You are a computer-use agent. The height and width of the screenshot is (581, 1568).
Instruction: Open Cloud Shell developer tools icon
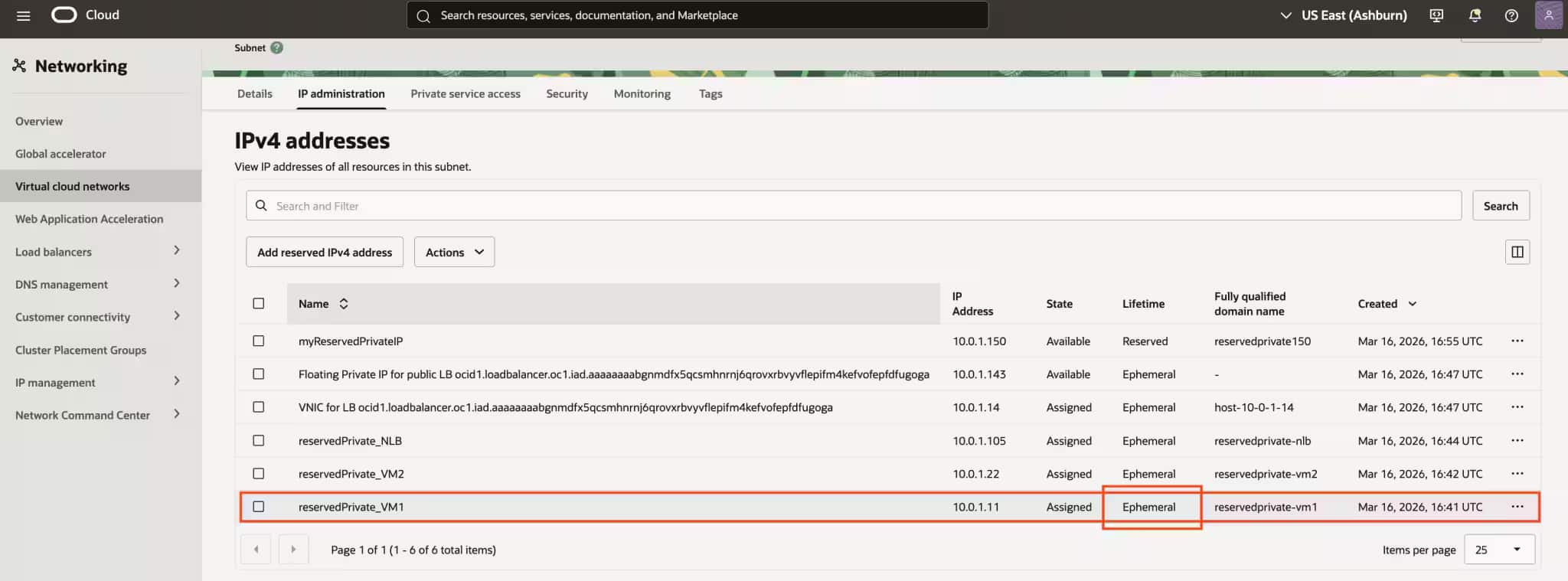click(x=1436, y=15)
